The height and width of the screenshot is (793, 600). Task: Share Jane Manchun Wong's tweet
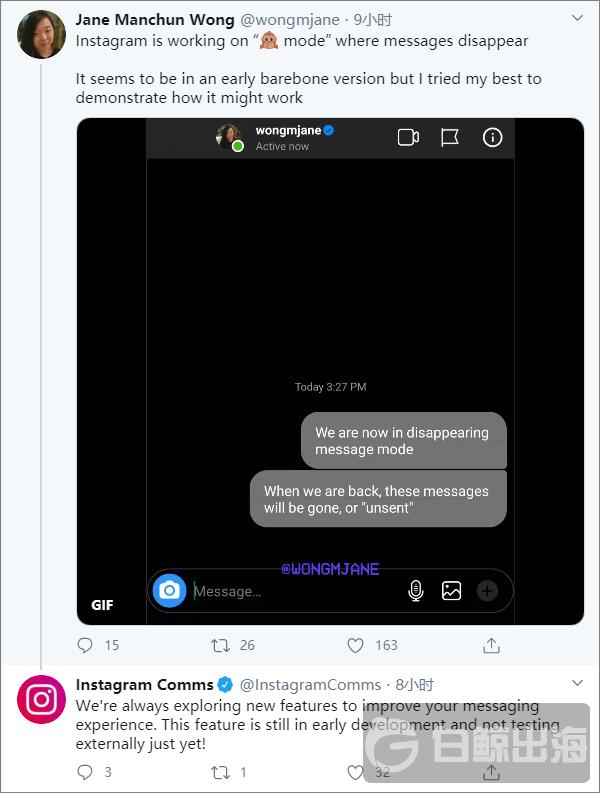tap(491, 645)
